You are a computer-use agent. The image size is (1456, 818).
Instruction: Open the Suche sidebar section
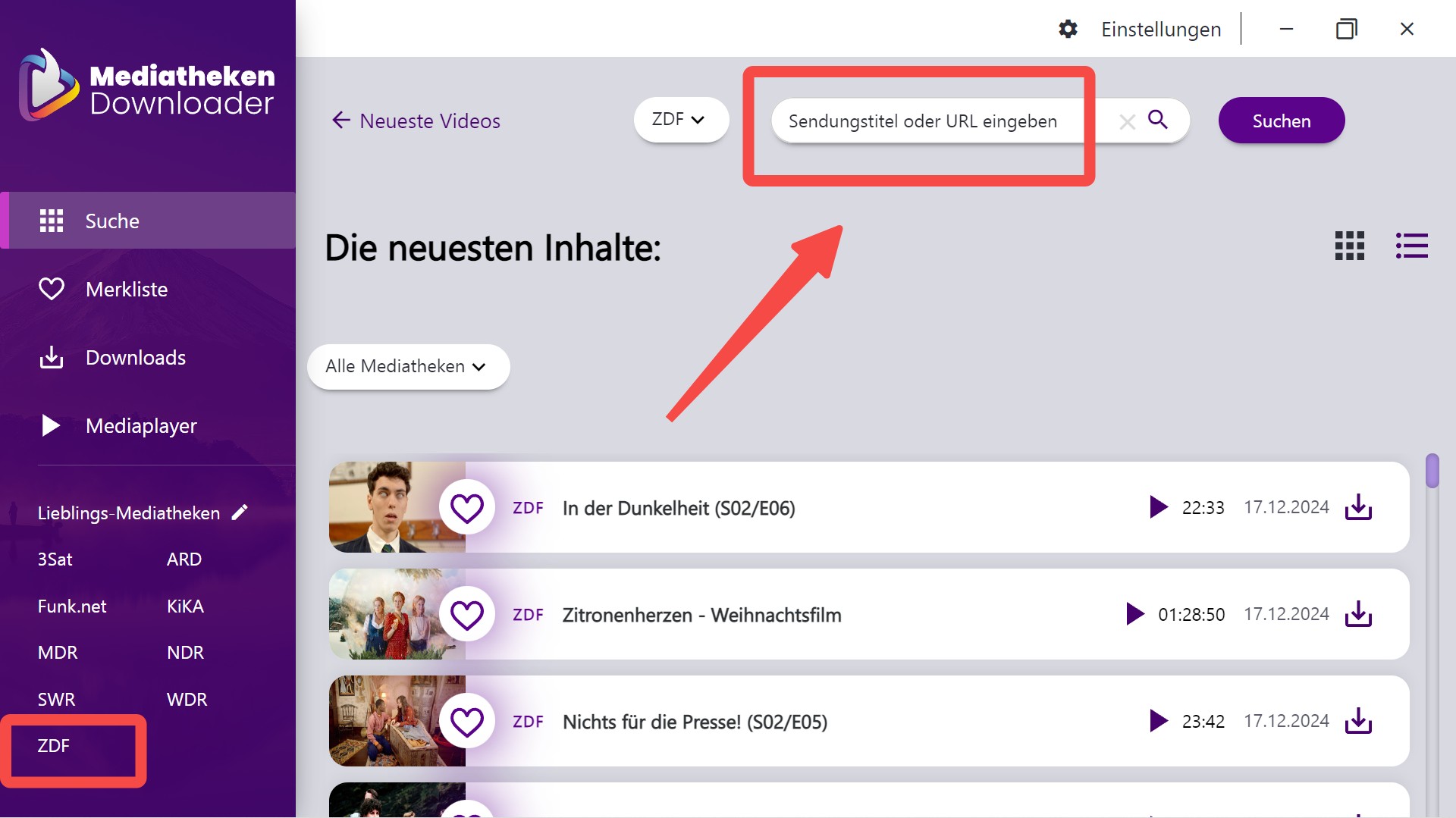pos(148,221)
